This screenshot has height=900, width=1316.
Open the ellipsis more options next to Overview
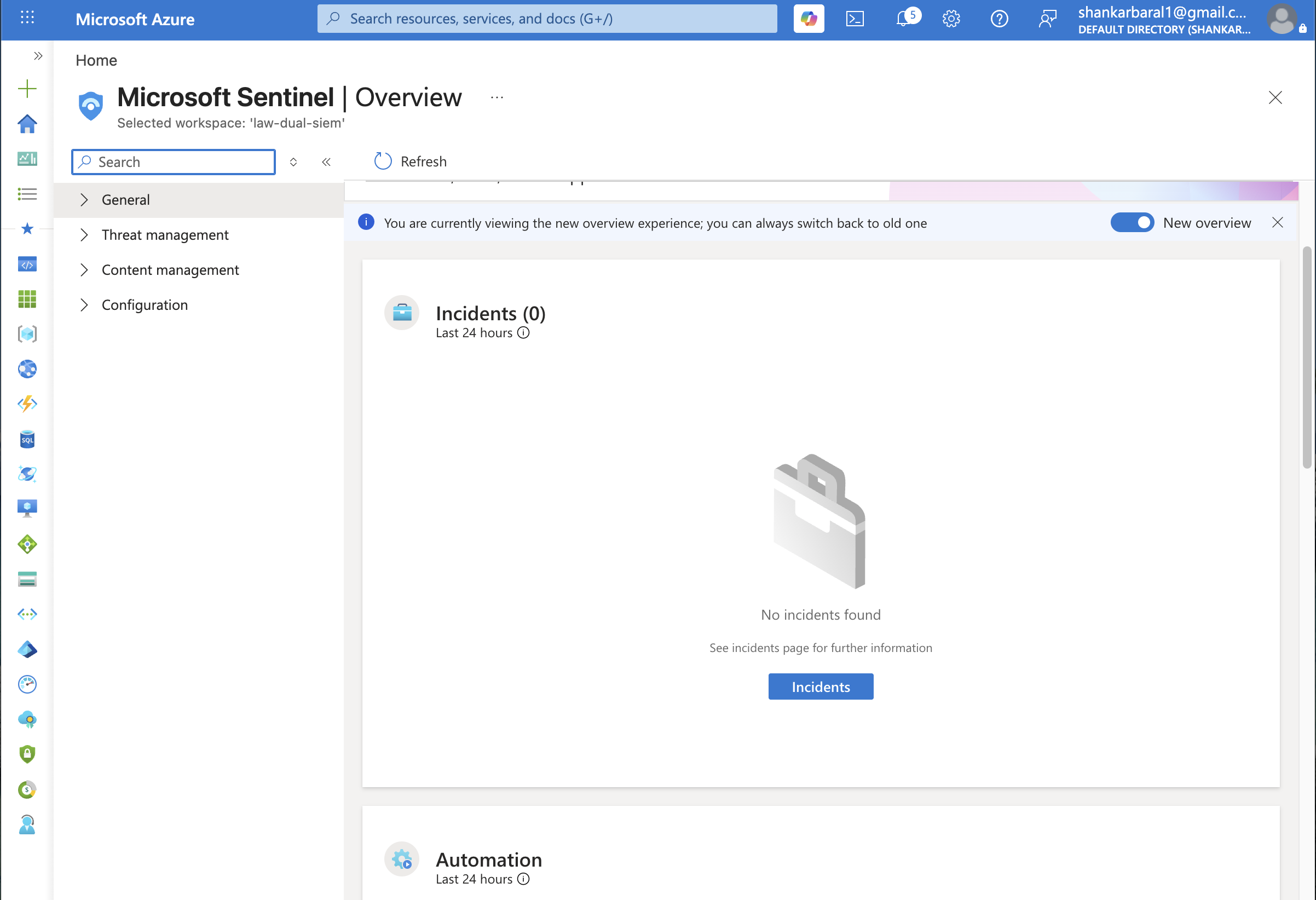click(497, 97)
